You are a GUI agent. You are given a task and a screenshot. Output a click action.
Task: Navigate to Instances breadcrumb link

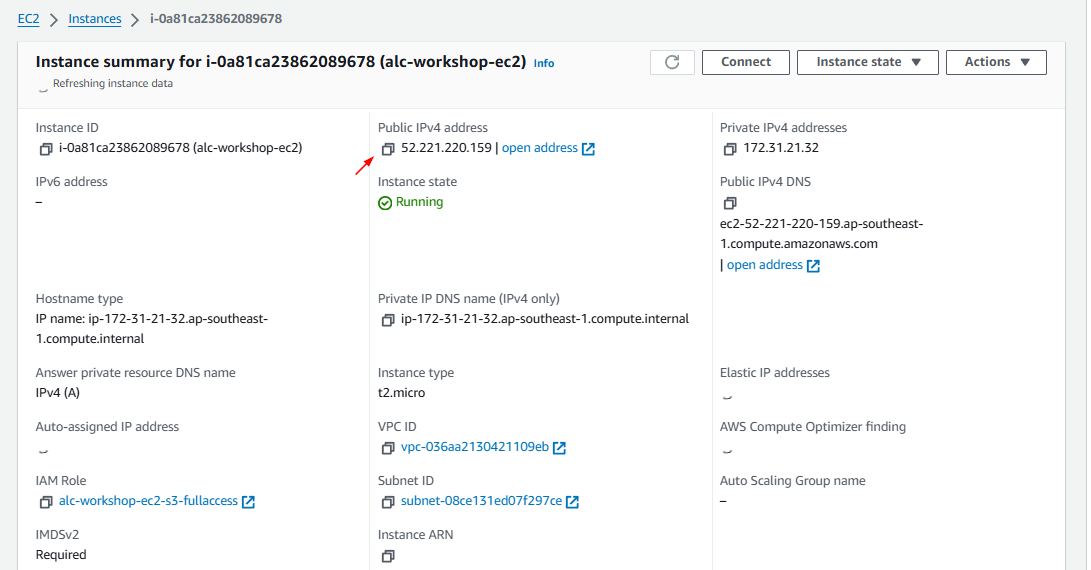click(95, 19)
